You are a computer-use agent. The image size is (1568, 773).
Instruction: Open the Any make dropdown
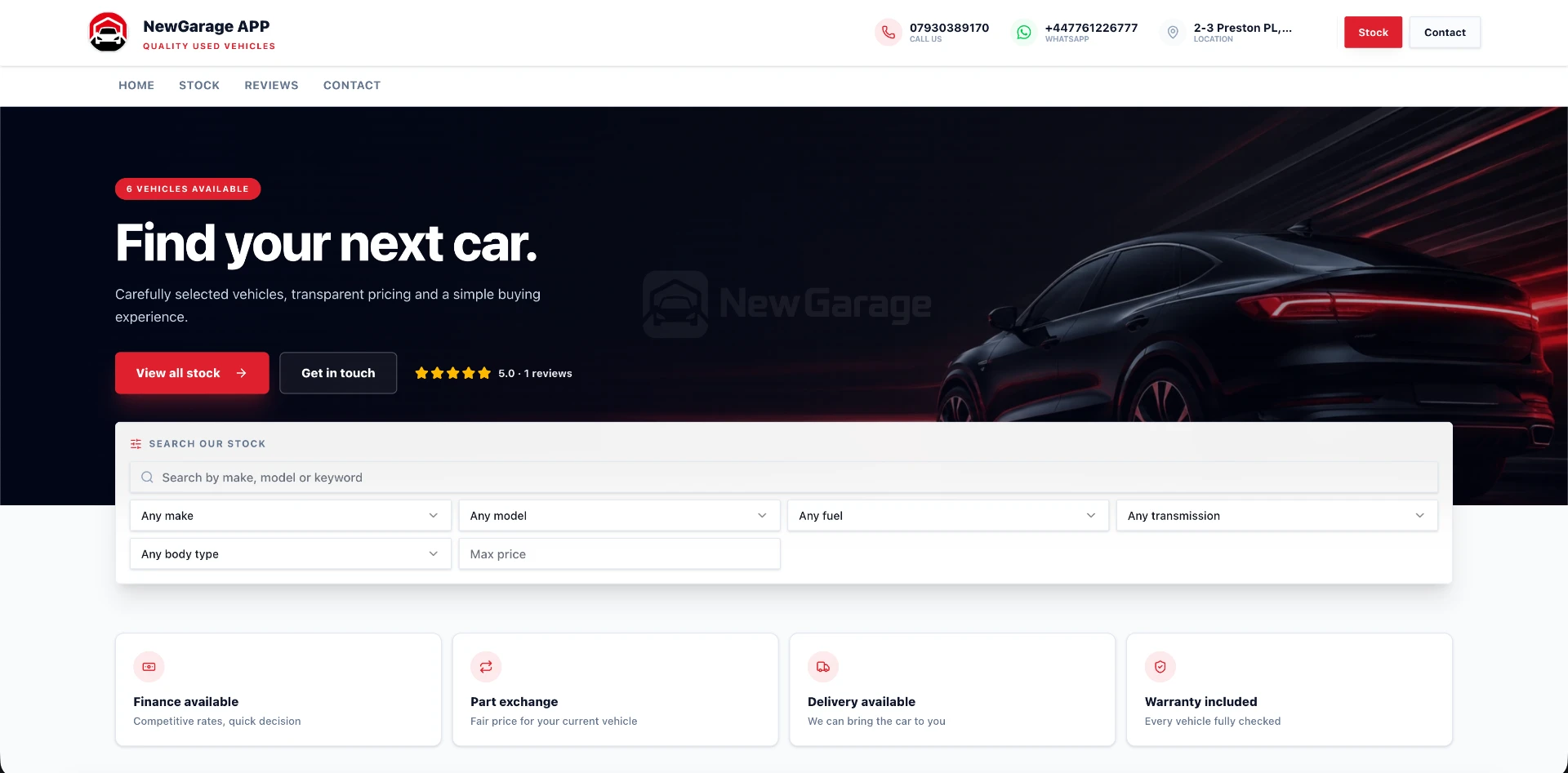(291, 516)
